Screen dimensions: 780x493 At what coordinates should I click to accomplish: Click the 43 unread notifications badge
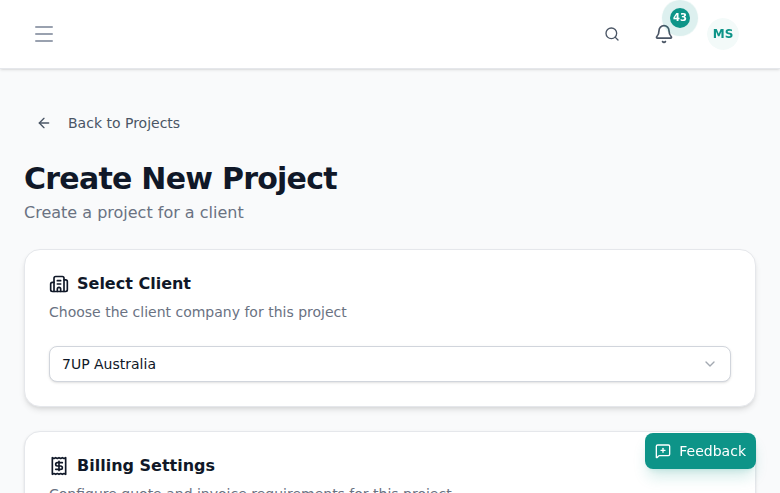point(680,17)
